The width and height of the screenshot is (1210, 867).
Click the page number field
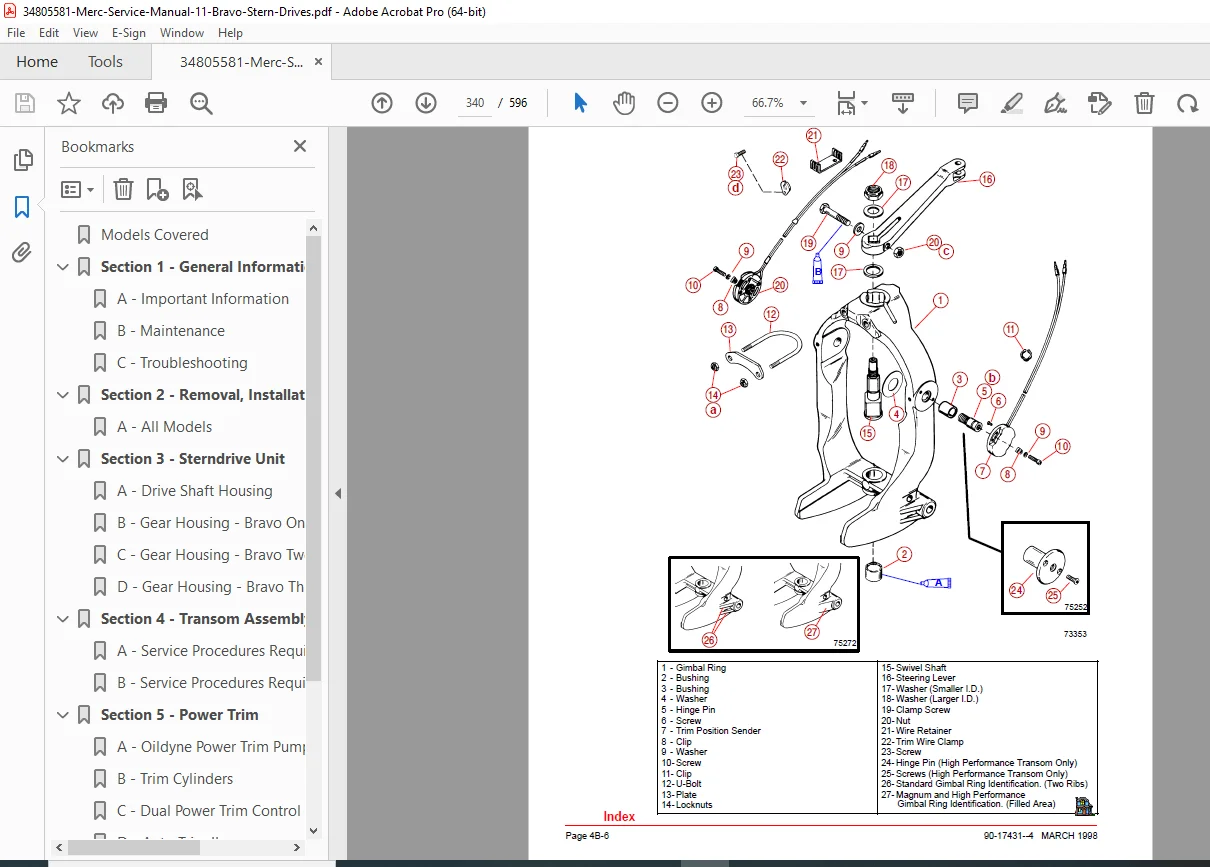pos(475,103)
